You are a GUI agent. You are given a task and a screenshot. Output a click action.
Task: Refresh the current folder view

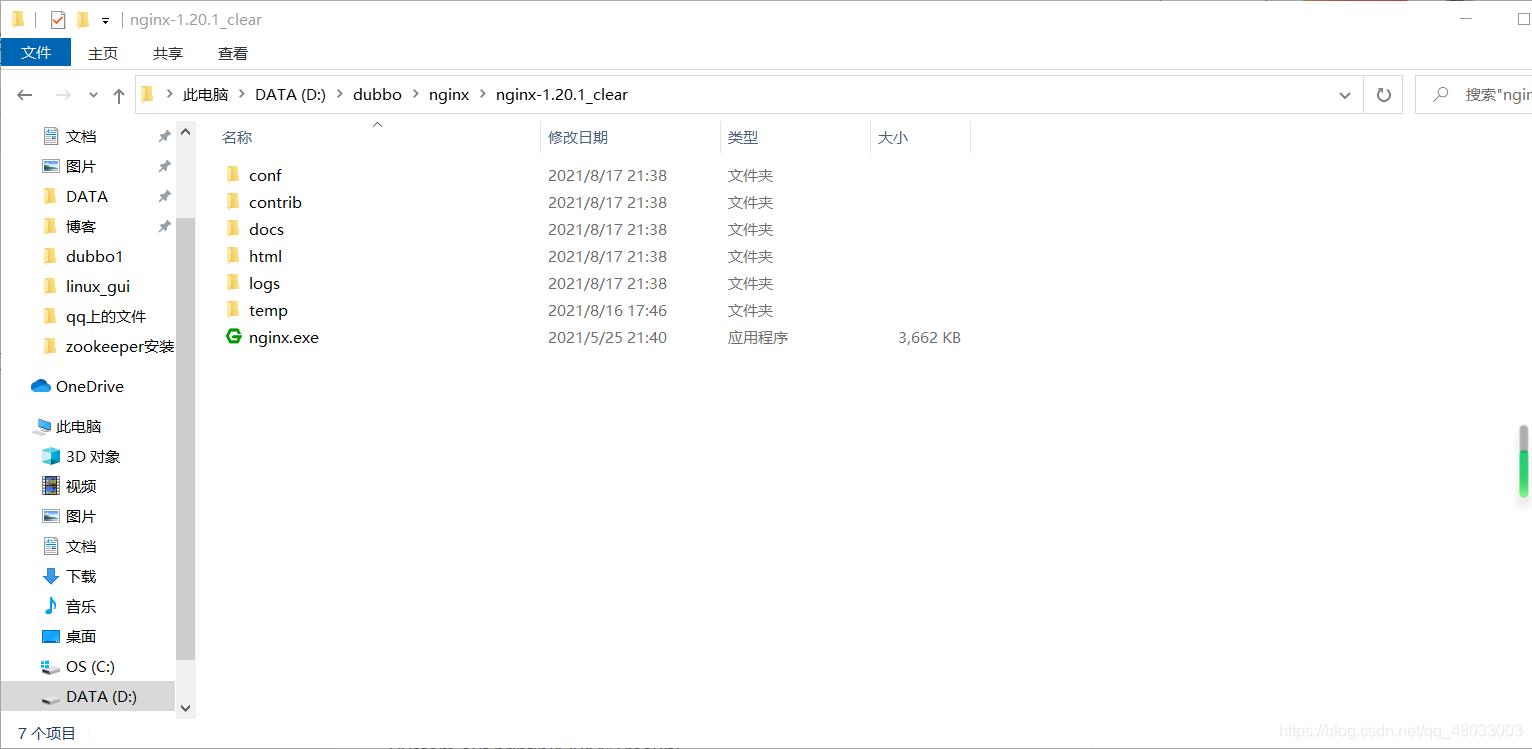coord(1384,95)
